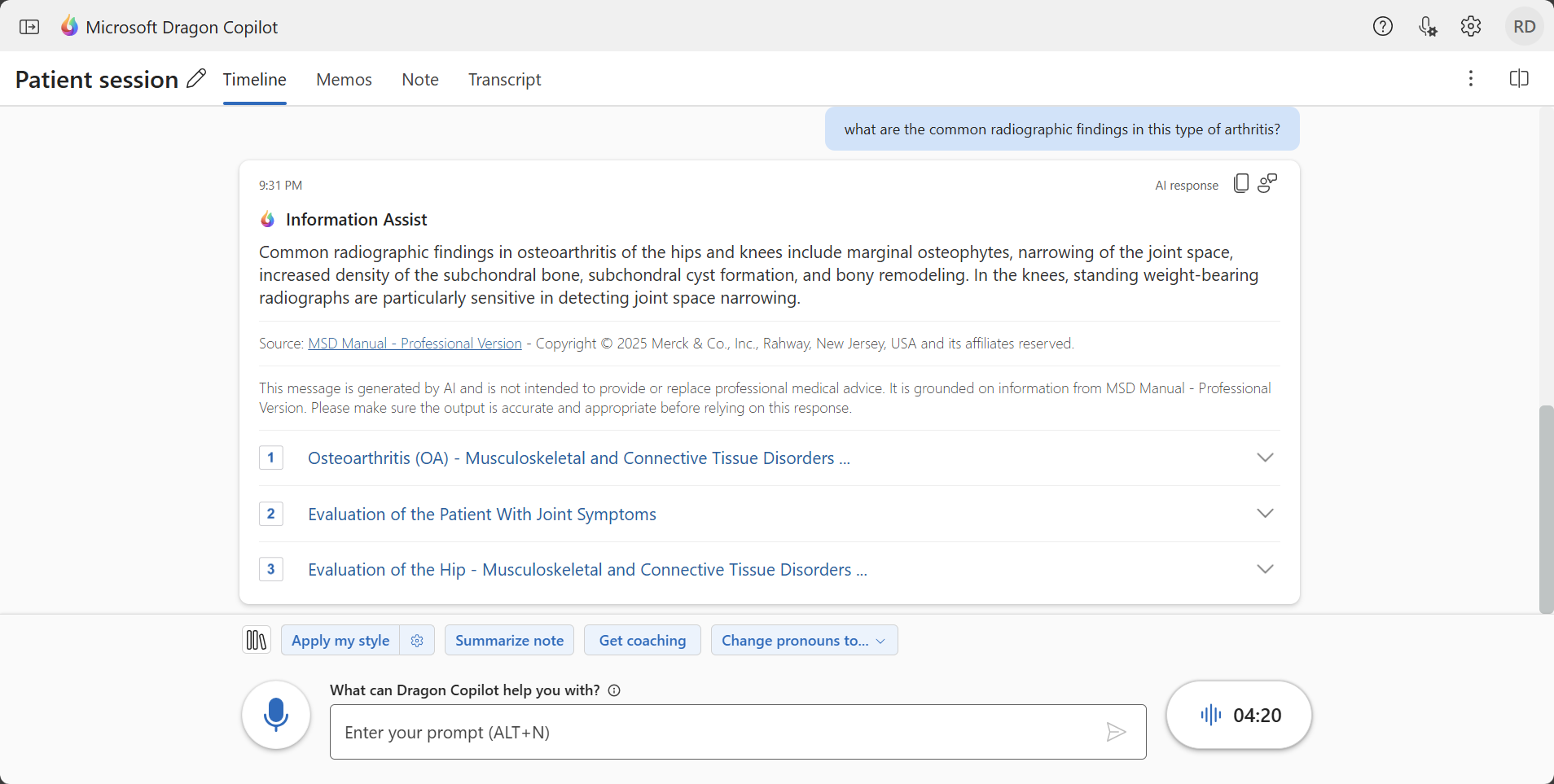Open the RD user profile avatar

1525,27
